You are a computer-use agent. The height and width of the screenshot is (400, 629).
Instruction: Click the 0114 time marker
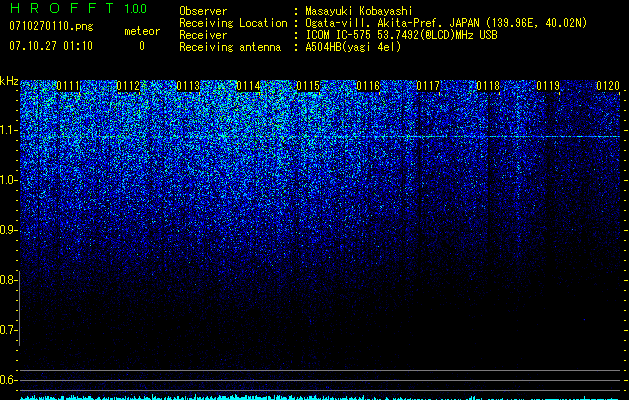(x=248, y=86)
